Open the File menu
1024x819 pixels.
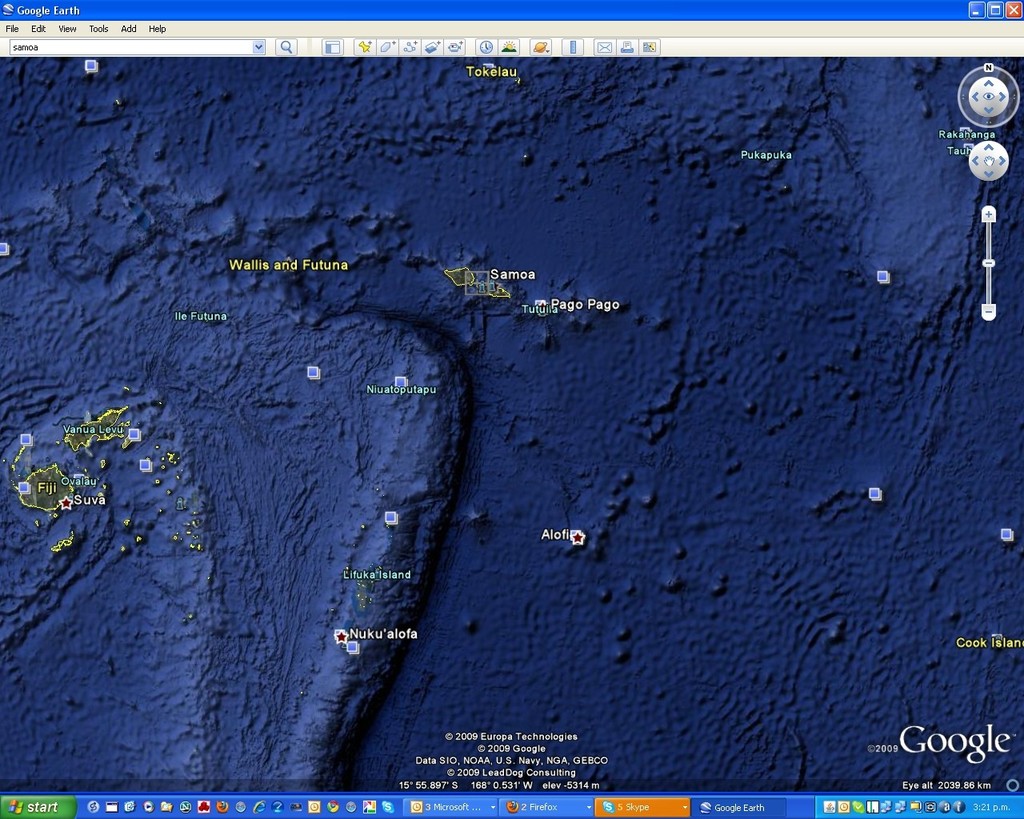coord(12,29)
